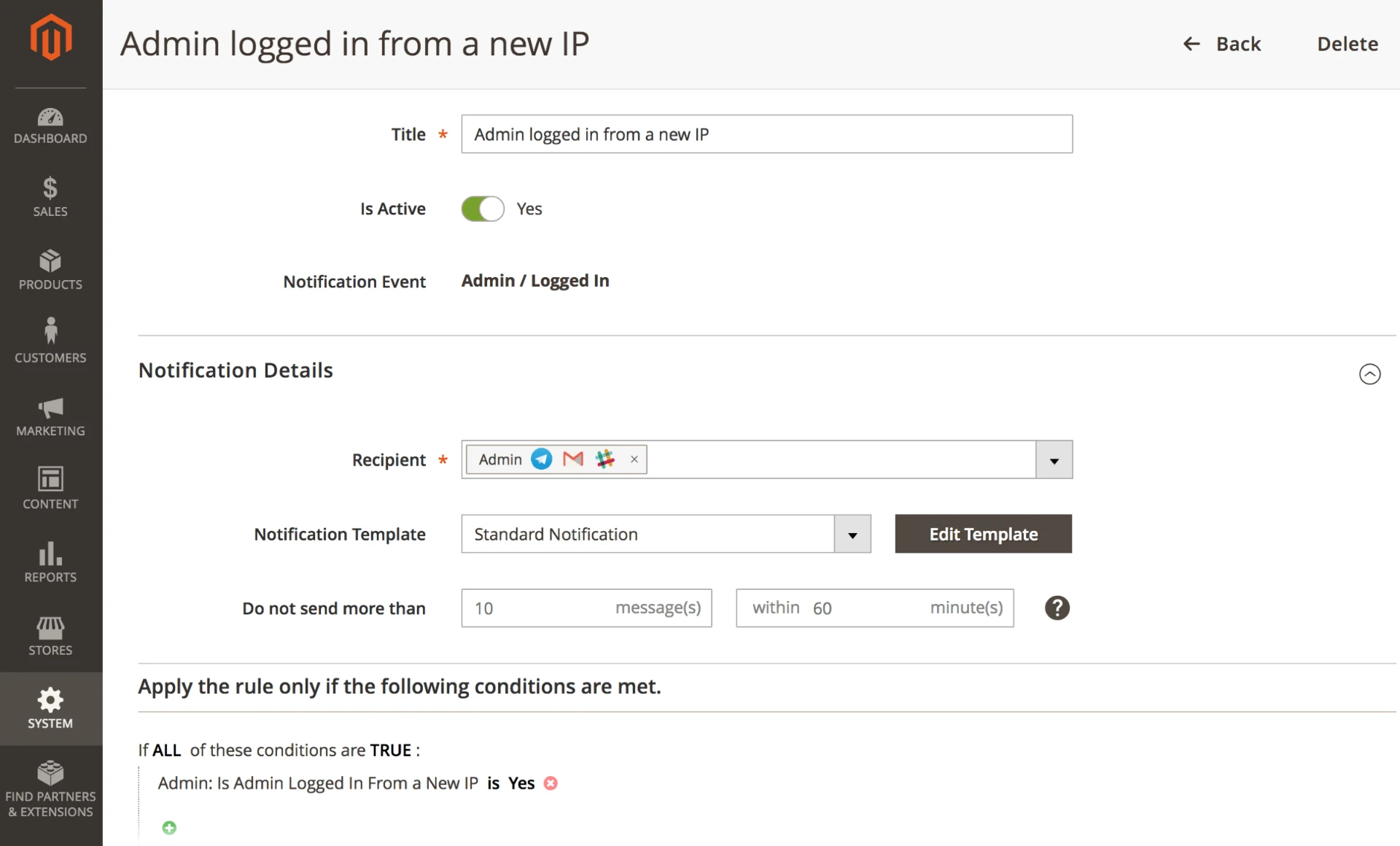The image size is (1400, 846).
Task: Remove the Admin recipient tag
Action: [x=634, y=459]
